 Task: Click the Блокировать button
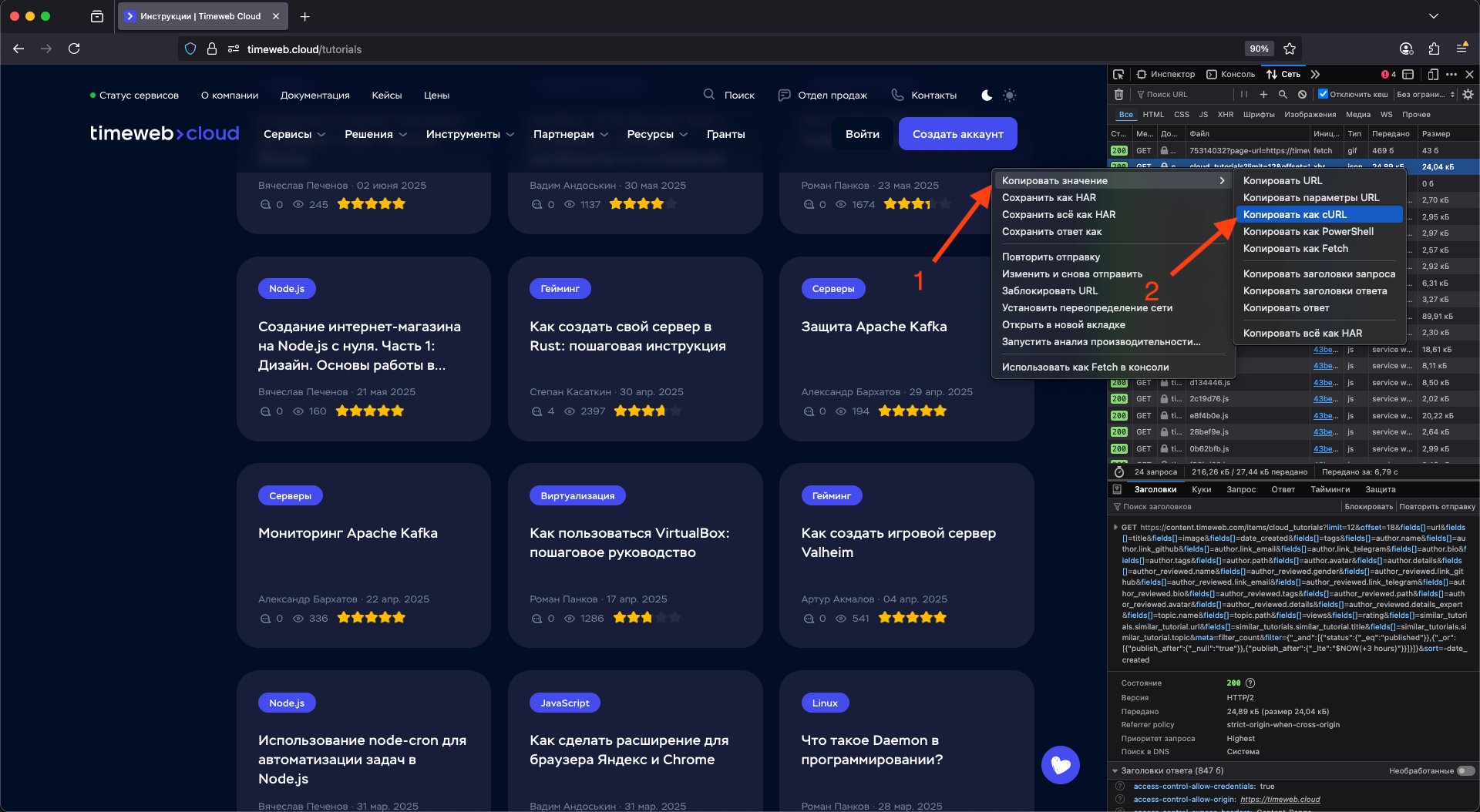click(x=1368, y=507)
